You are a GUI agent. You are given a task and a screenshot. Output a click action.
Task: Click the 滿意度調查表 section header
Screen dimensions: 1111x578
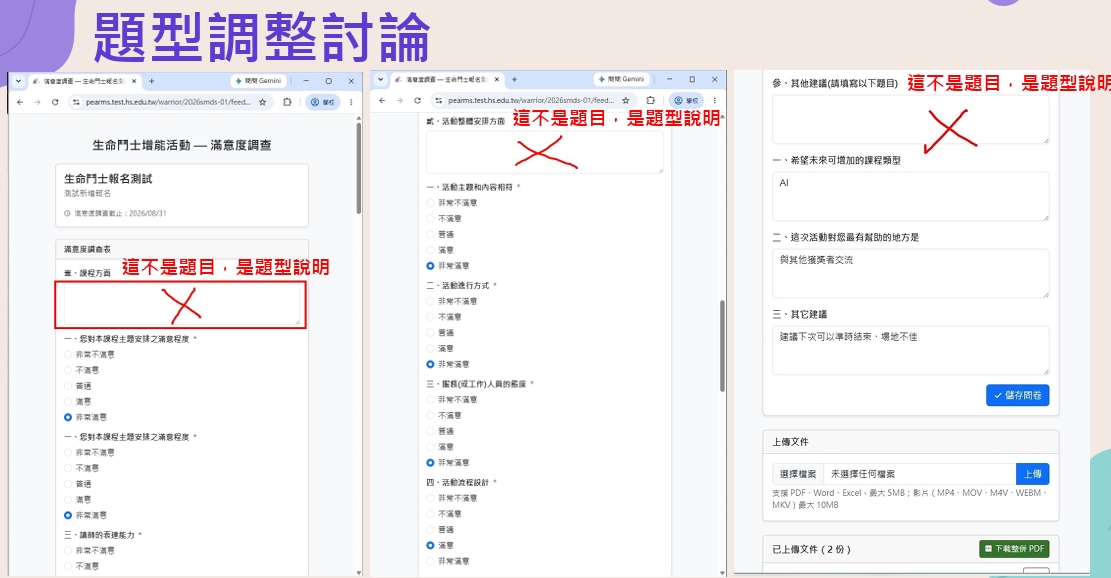point(87,249)
